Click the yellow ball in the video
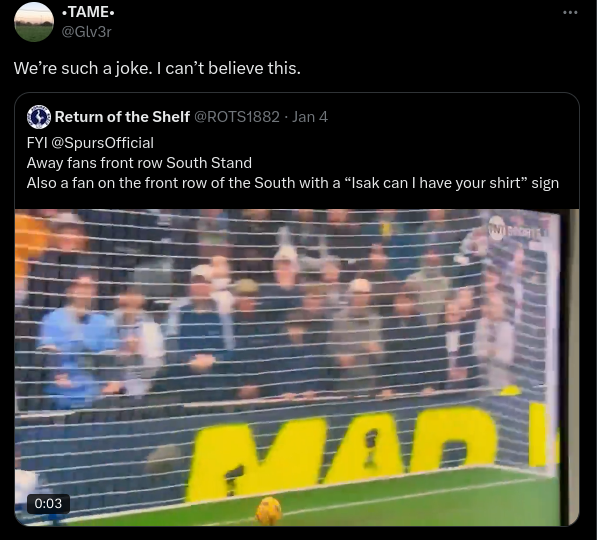The height and width of the screenshot is (540, 597). click(269, 511)
